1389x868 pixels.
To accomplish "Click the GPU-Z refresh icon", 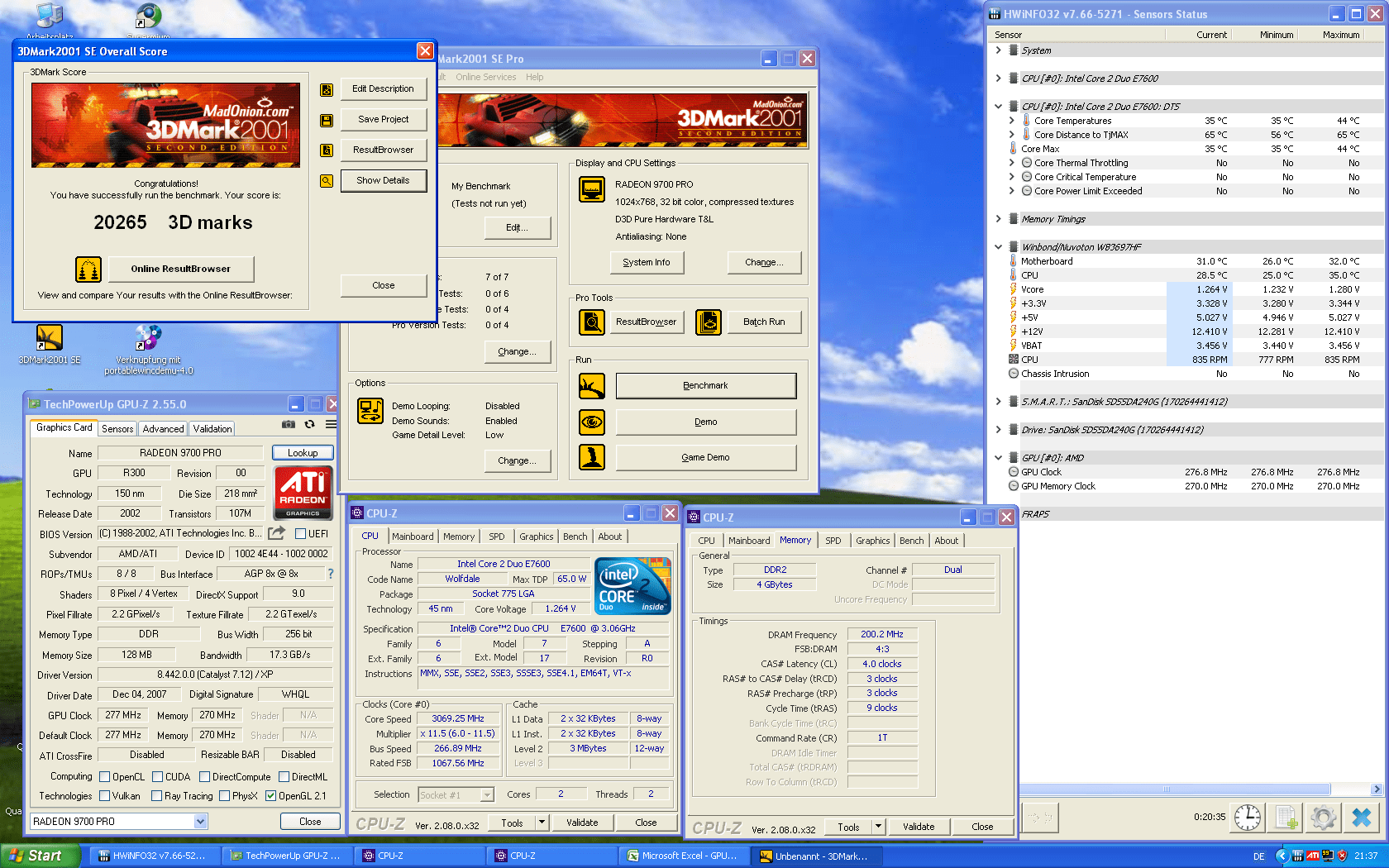I will 310,424.
